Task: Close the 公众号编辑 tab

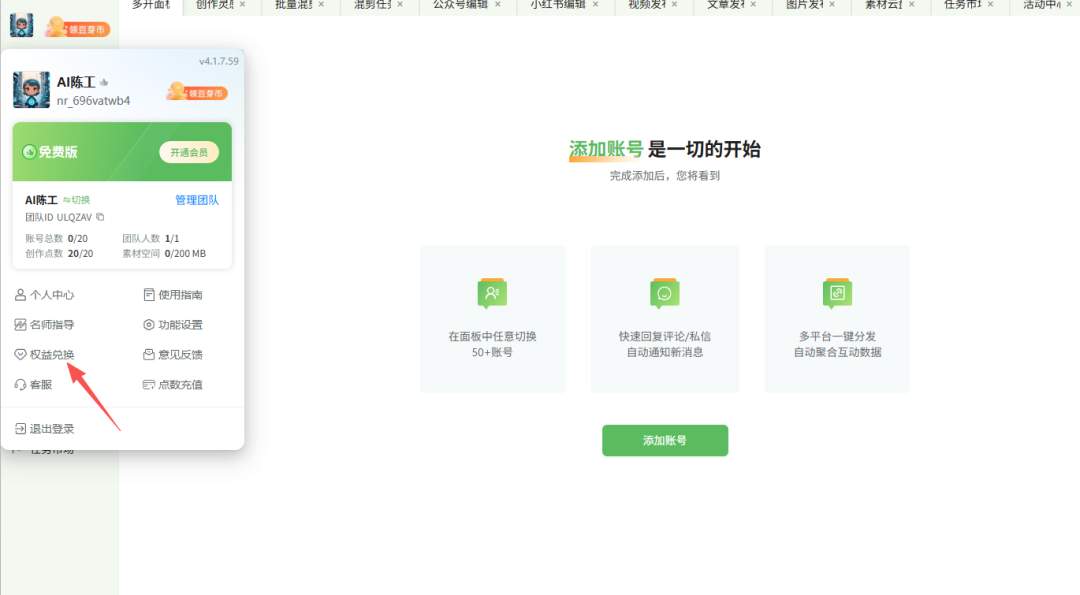Action: click(x=498, y=4)
